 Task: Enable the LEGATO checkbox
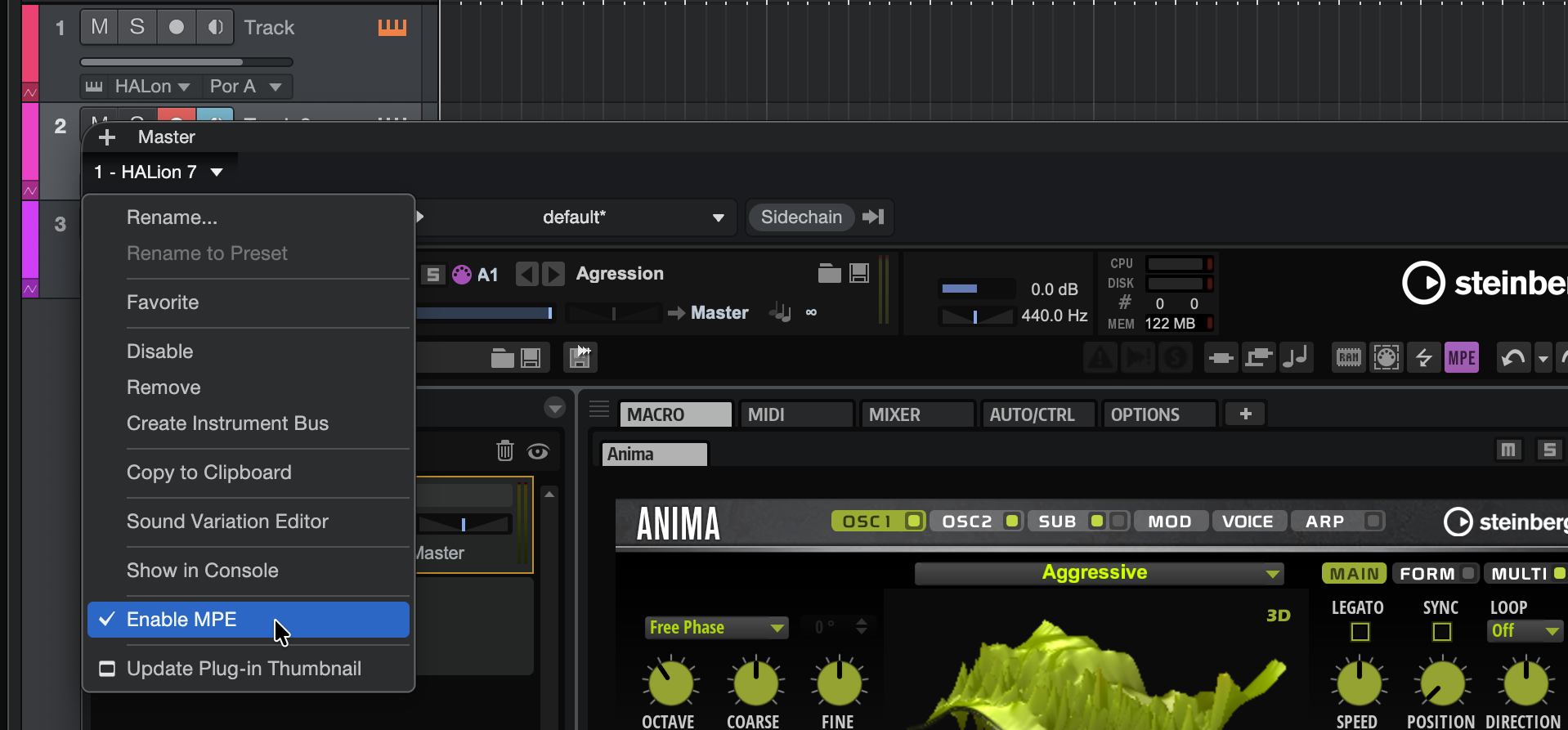[x=1360, y=632]
